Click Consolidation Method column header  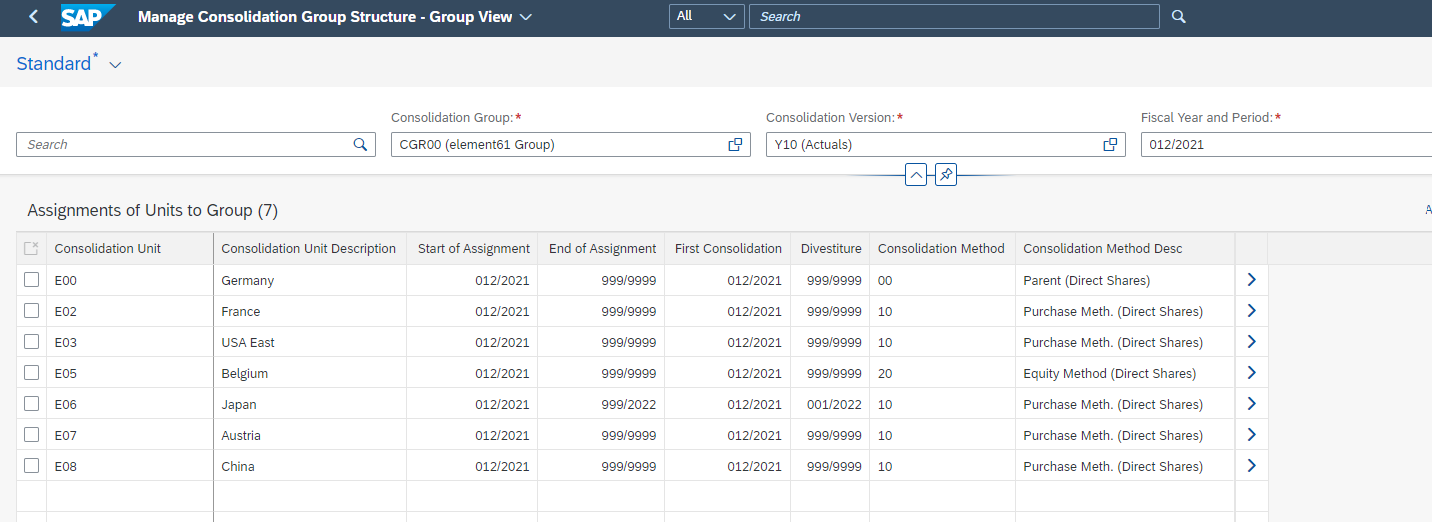(x=940, y=249)
